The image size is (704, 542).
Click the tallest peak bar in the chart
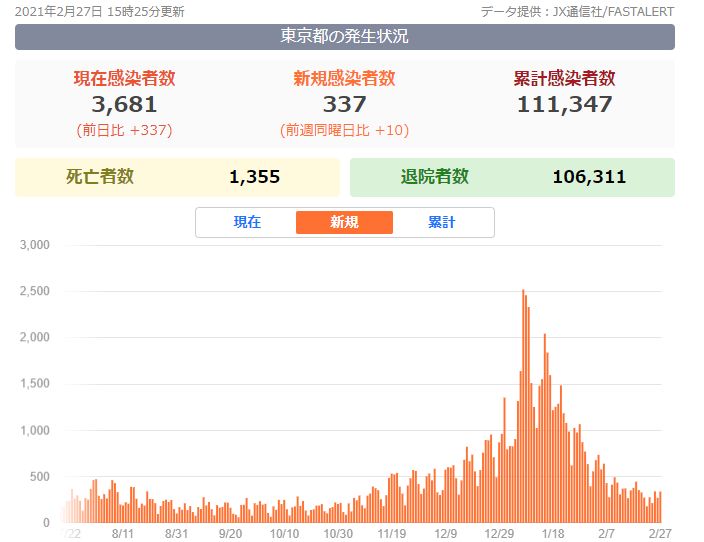(523, 406)
